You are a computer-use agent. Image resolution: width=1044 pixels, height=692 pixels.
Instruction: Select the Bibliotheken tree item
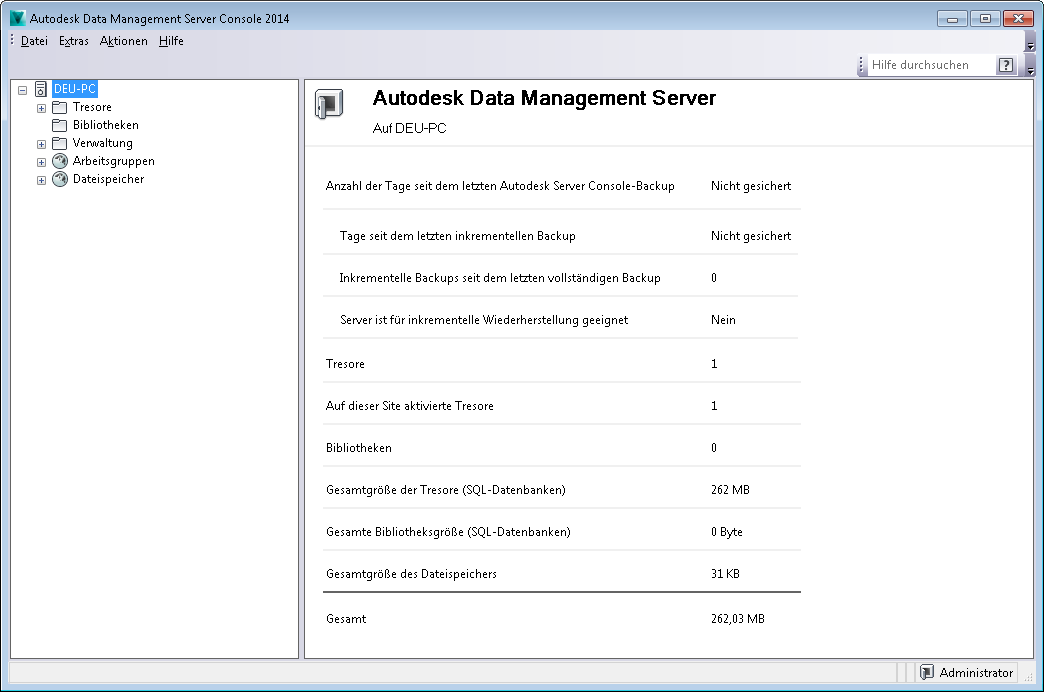pos(105,125)
